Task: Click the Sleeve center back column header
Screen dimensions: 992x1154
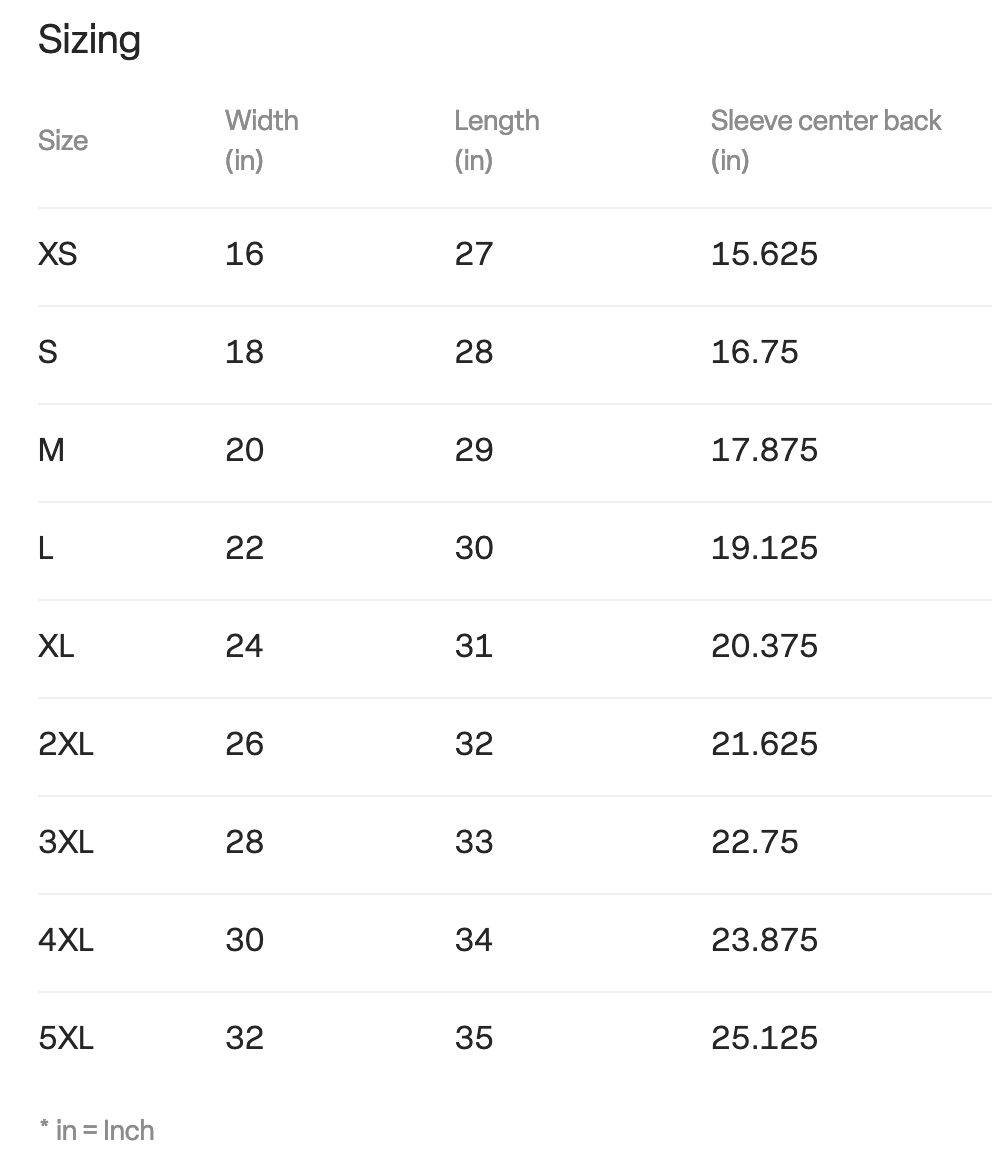Action: tap(826, 139)
